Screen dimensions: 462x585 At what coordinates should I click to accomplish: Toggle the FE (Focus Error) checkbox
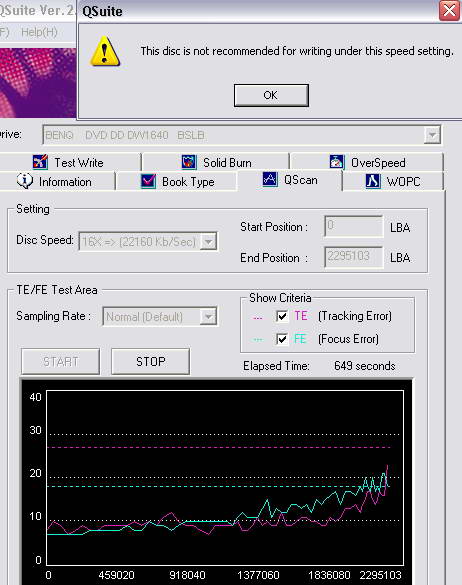tap(282, 339)
